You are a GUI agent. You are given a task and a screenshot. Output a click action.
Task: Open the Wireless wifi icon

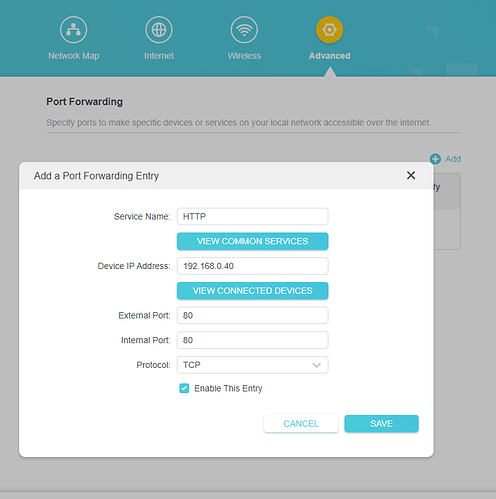coord(244,30)
